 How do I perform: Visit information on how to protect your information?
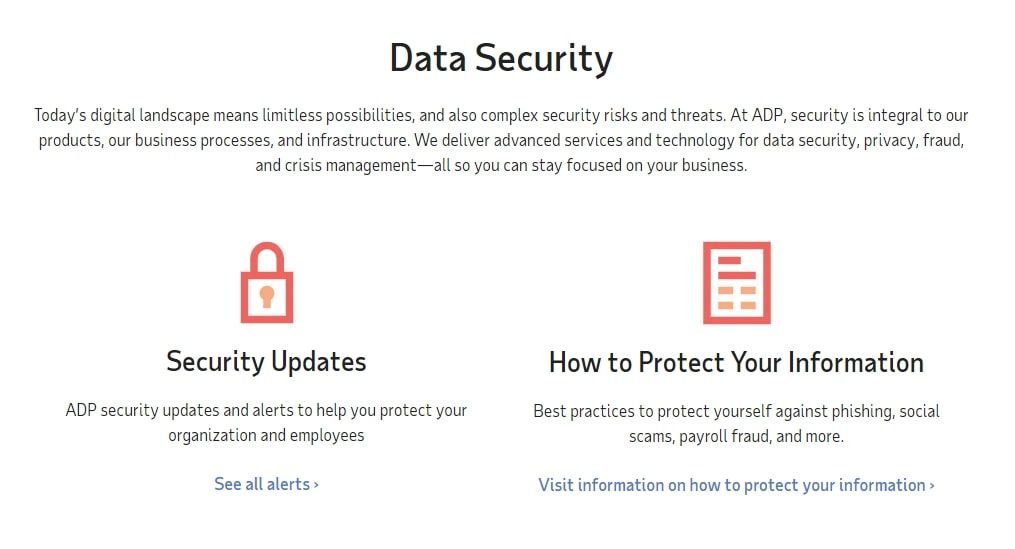click(x=732, y=485)
